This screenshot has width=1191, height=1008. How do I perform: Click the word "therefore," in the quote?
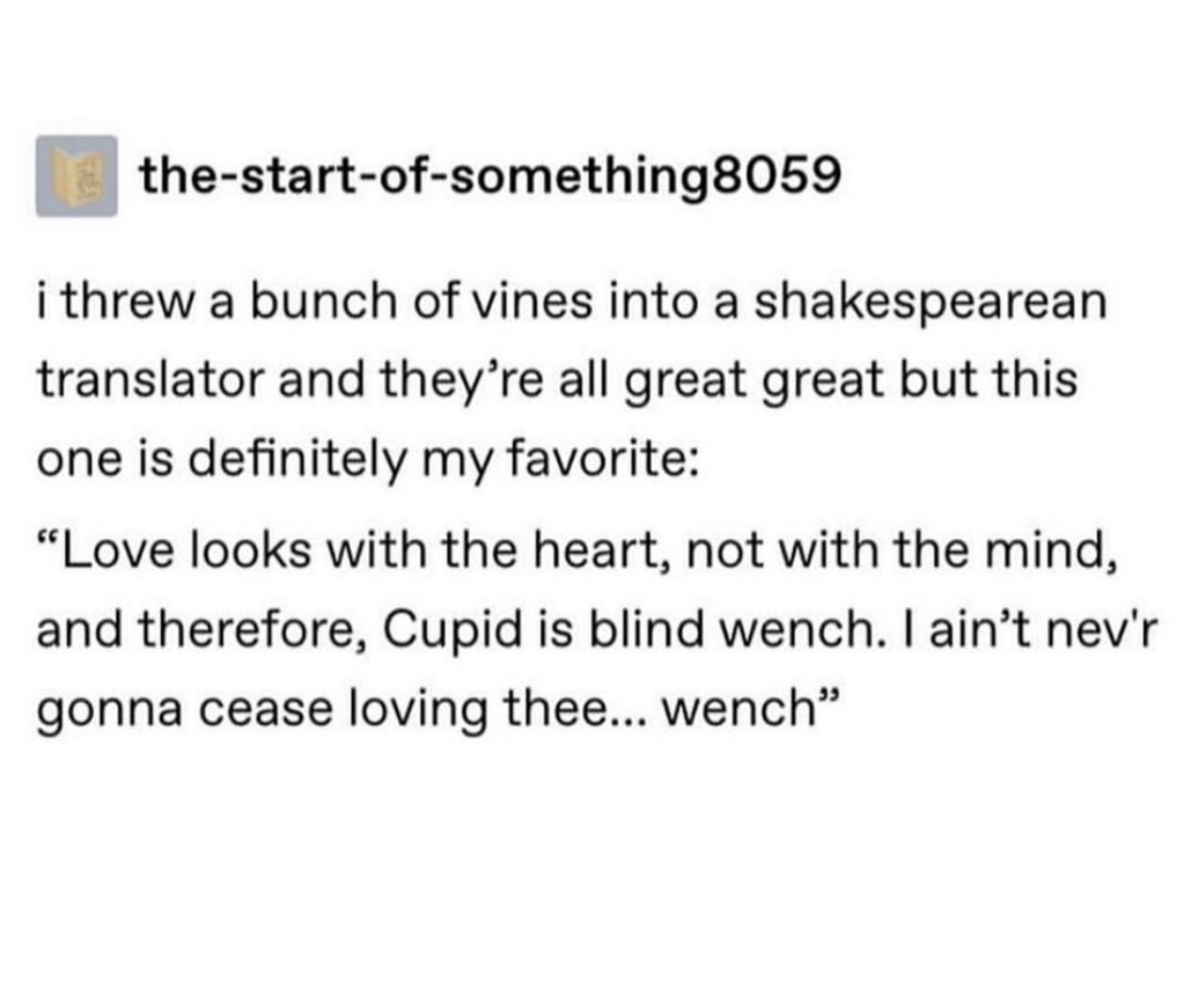253,630
